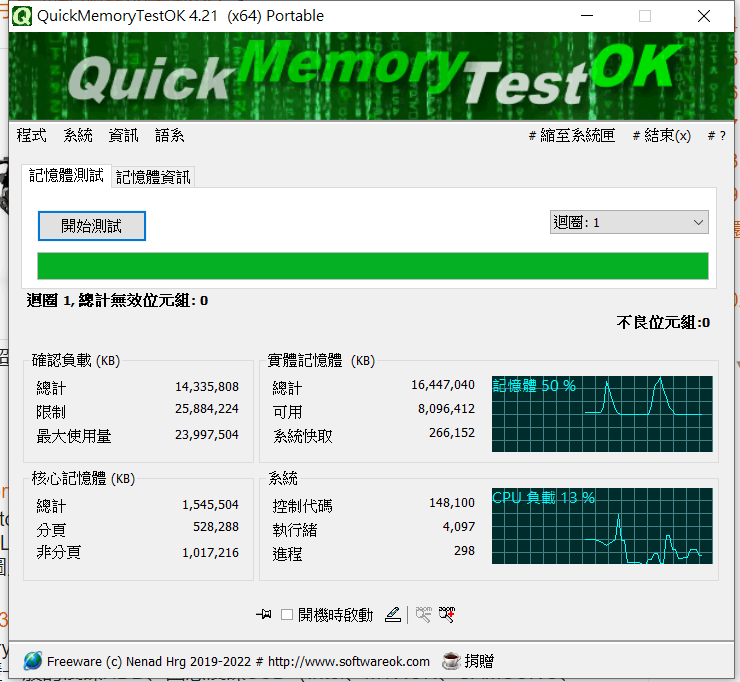Click the 捐贈 donate label

pyautogui.click(x=479, y=661)
